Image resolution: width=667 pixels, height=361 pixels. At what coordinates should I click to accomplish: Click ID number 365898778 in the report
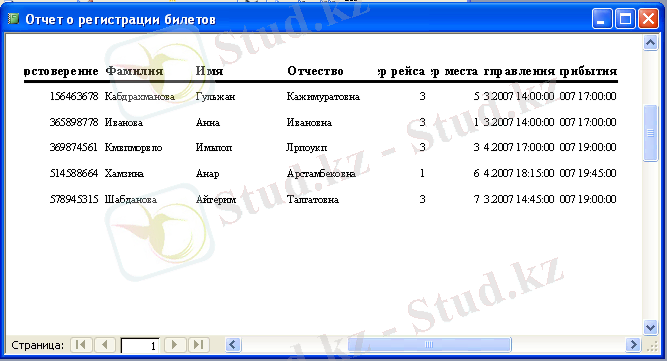[74, 122]
